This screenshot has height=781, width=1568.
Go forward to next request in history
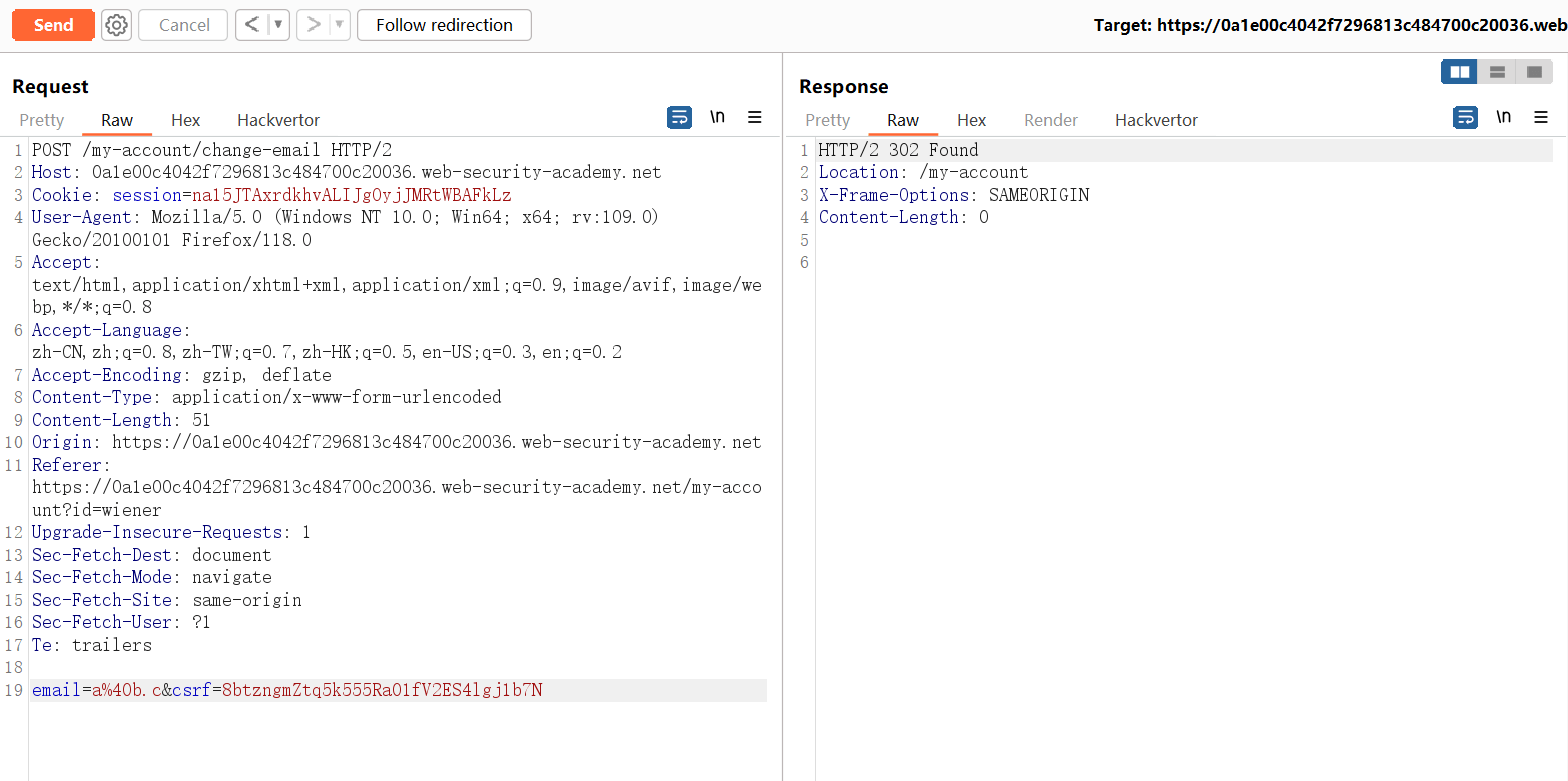313,25
